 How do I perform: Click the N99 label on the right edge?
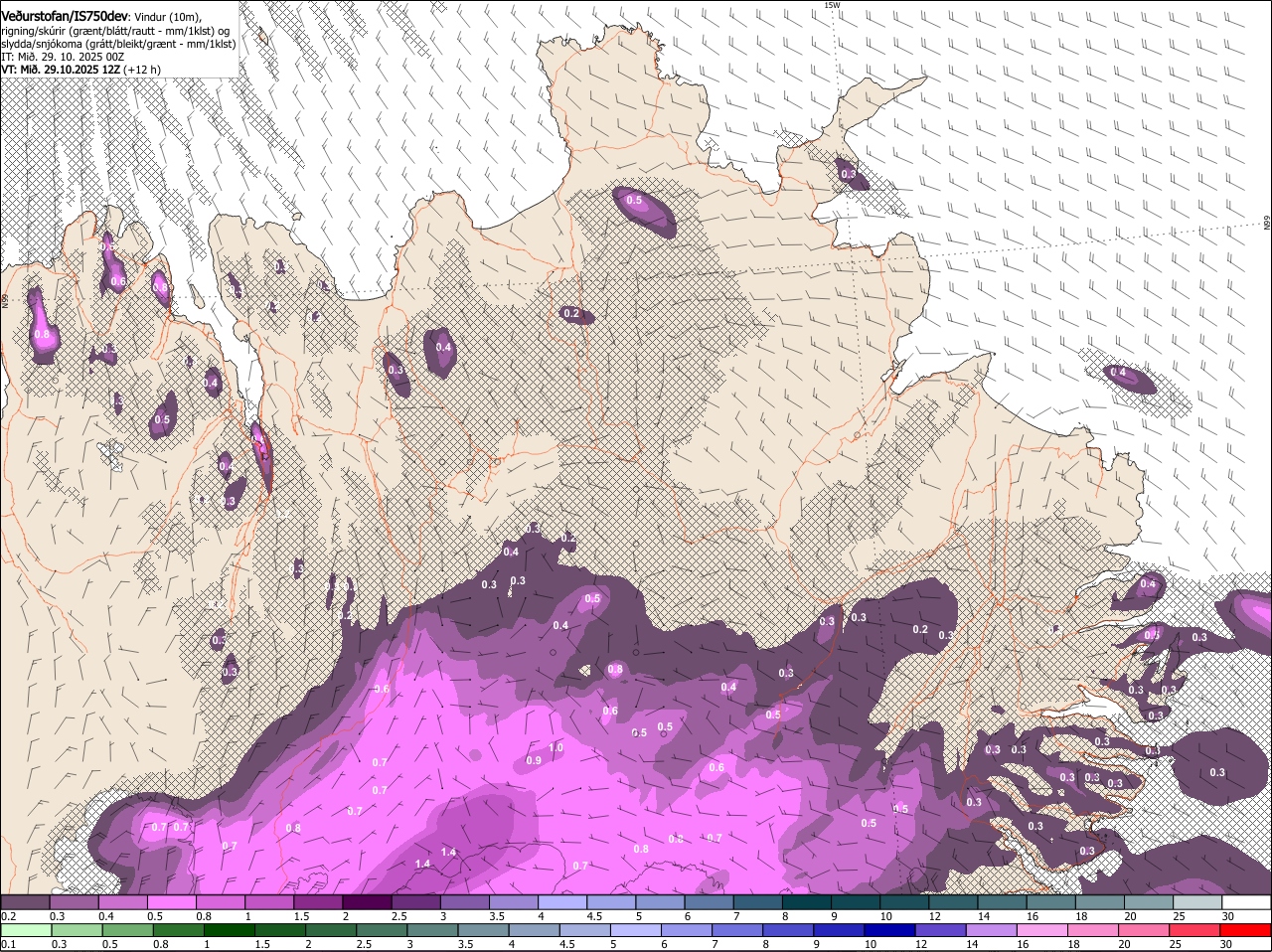pos(1267,224)
